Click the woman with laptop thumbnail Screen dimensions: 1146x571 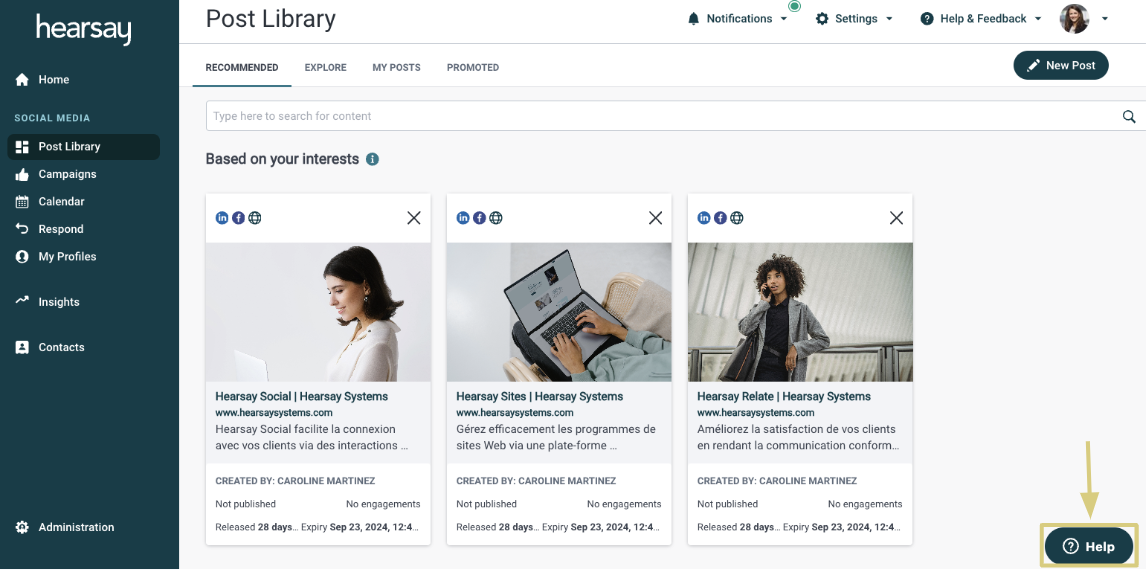(319, 312)
